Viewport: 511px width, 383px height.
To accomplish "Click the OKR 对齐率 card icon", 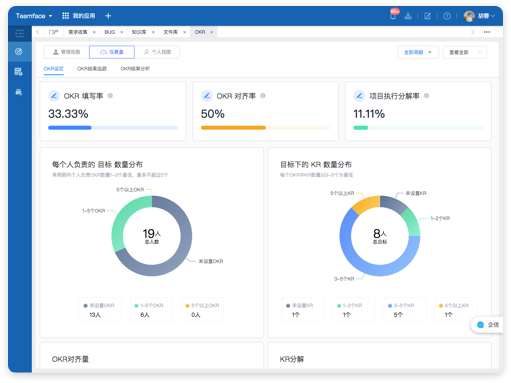I will click(x=207, y=96).
